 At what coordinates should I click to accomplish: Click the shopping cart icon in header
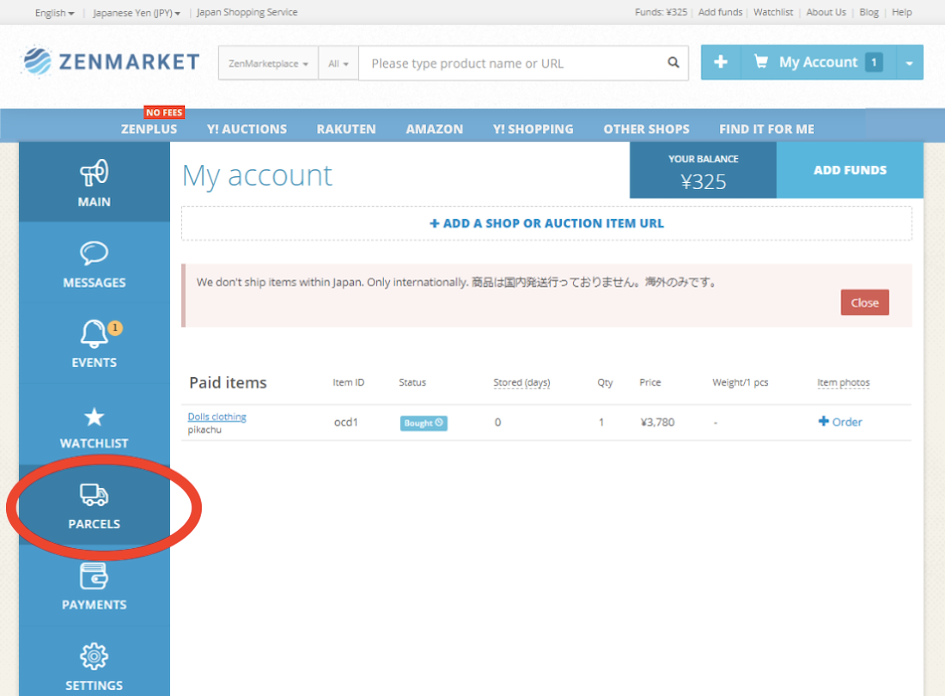click(x=761, y=61)
